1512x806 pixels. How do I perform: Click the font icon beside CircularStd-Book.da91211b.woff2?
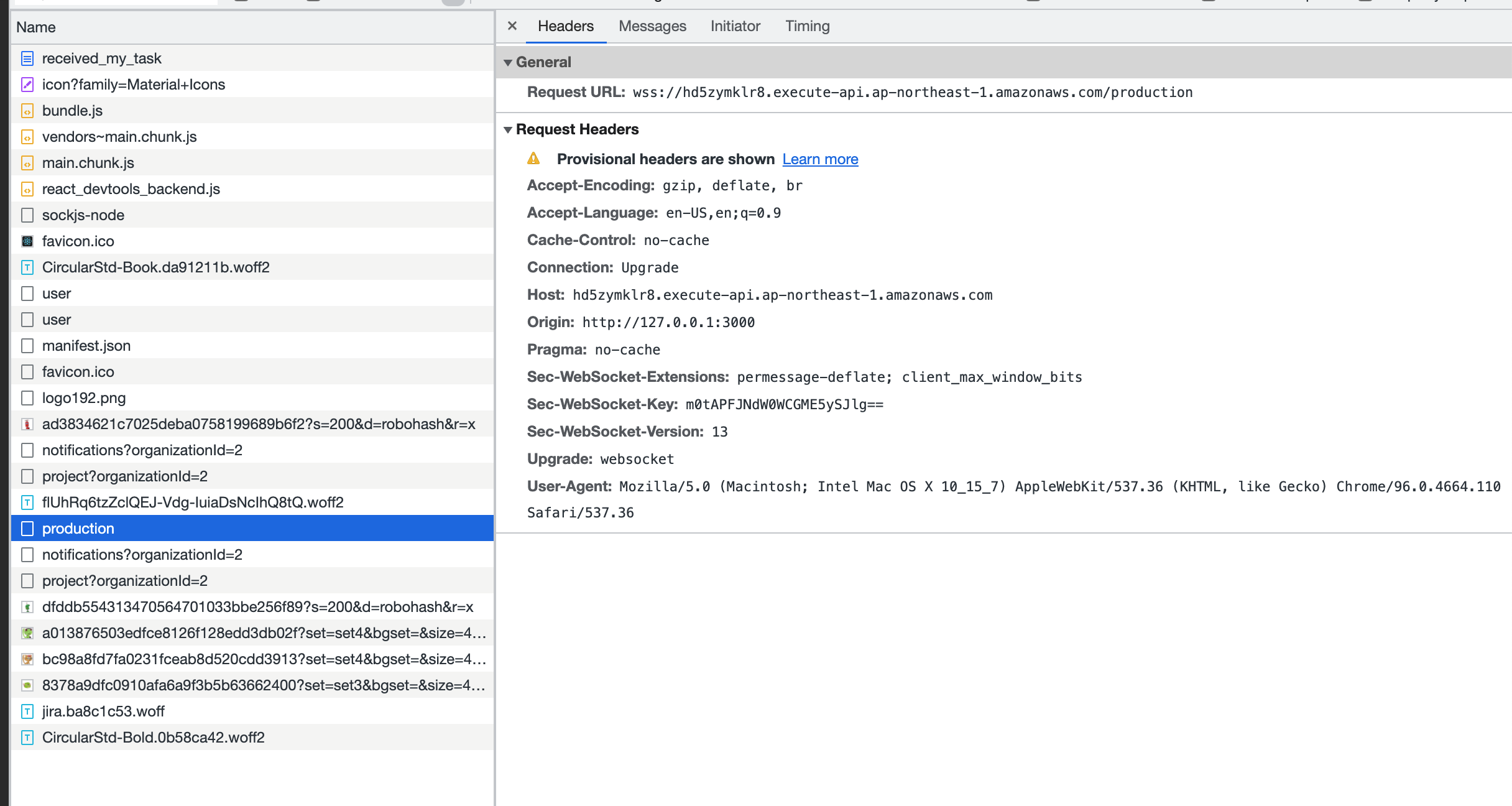[27, 267]
